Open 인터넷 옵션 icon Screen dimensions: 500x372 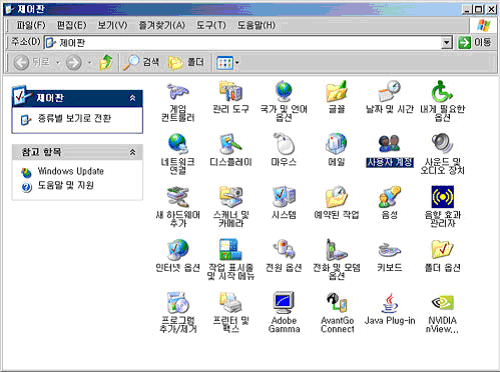click(178, 250)
